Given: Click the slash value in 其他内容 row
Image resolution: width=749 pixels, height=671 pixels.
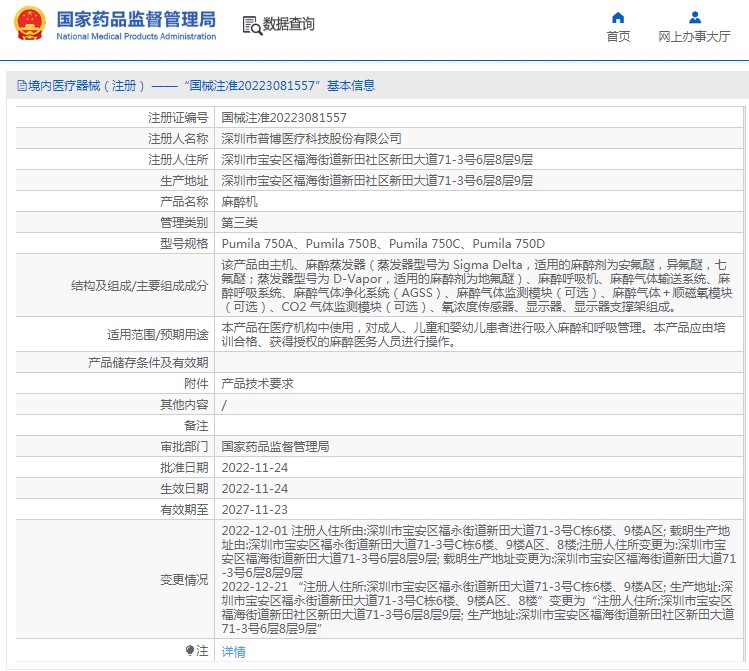Looking at the screenshot, I should tap(224, 405).
